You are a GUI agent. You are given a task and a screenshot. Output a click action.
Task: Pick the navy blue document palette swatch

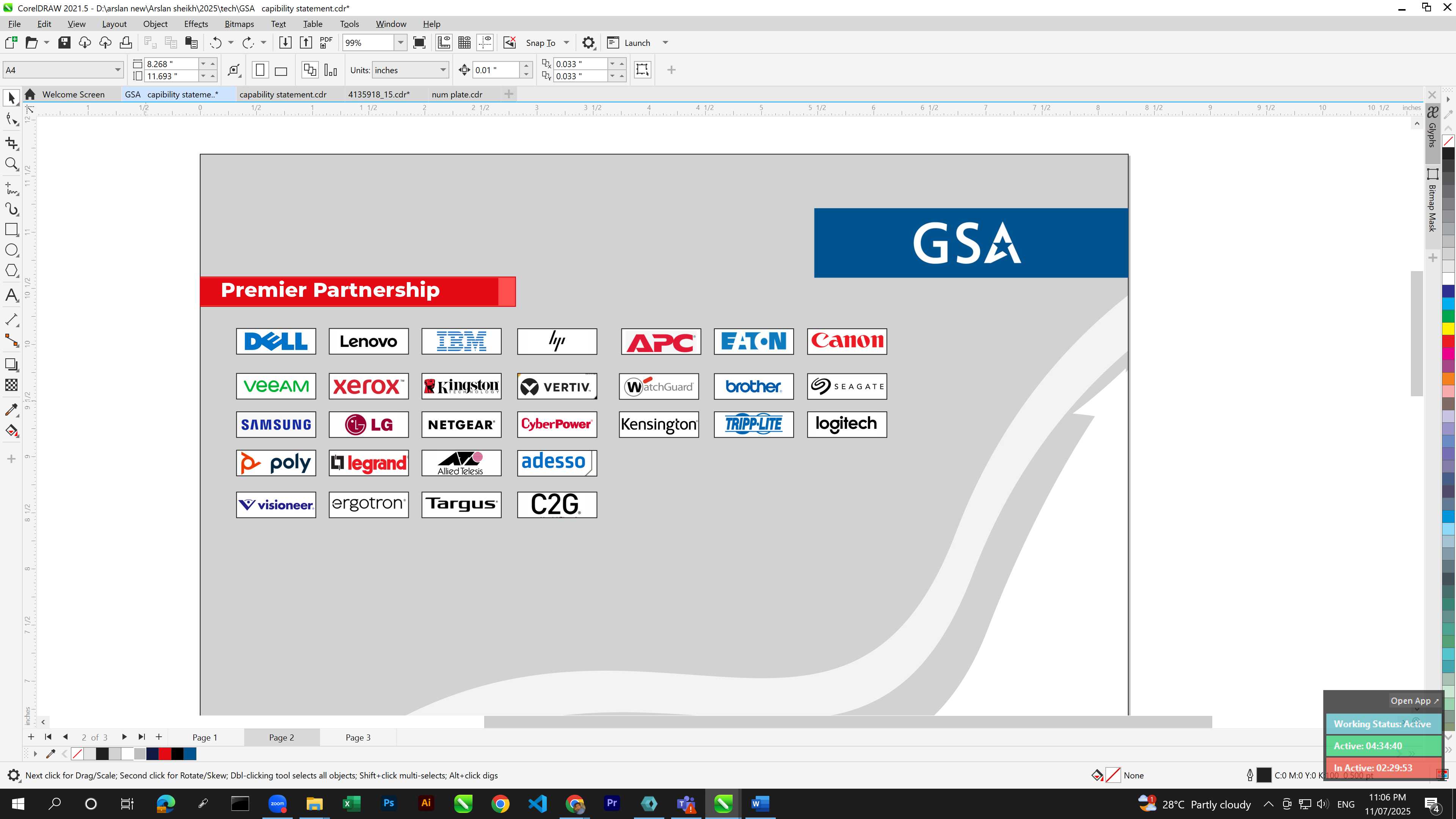click(152, 754)
